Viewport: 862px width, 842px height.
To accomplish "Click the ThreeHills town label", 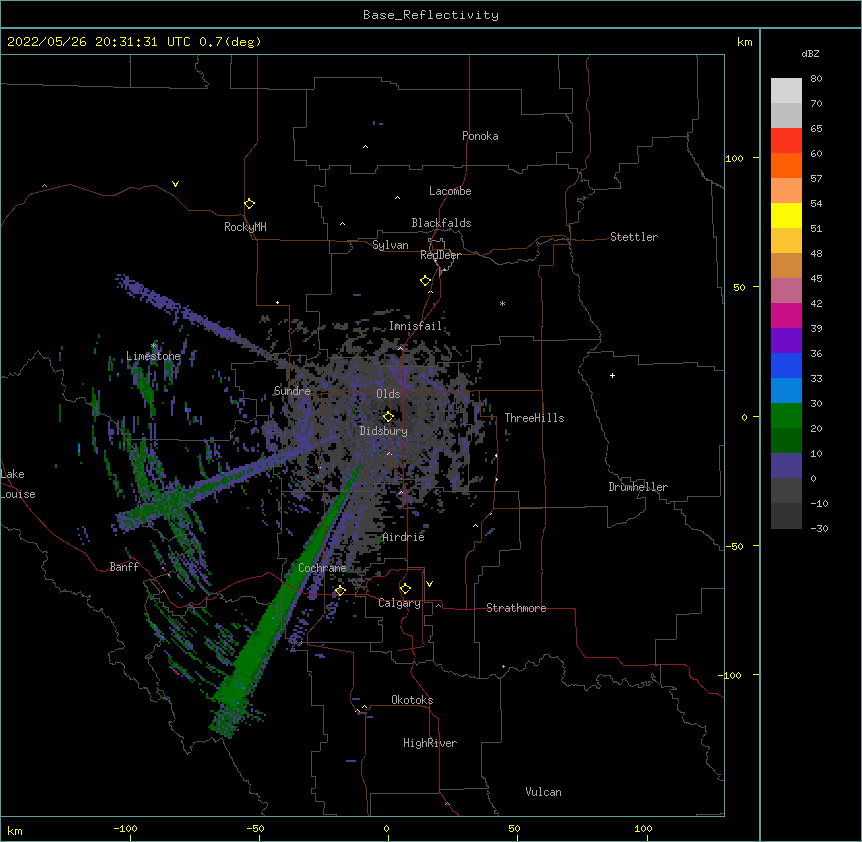I will 534,418.
